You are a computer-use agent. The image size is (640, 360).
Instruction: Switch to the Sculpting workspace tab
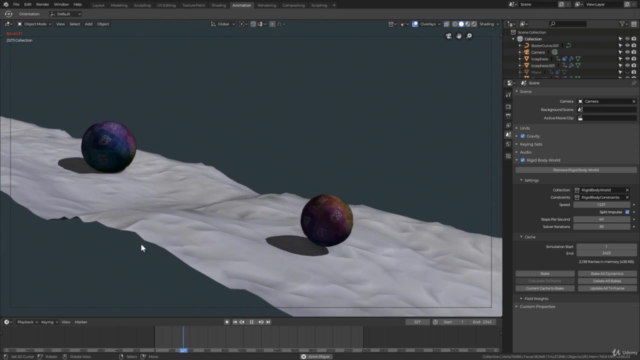[x=142, y=5]
